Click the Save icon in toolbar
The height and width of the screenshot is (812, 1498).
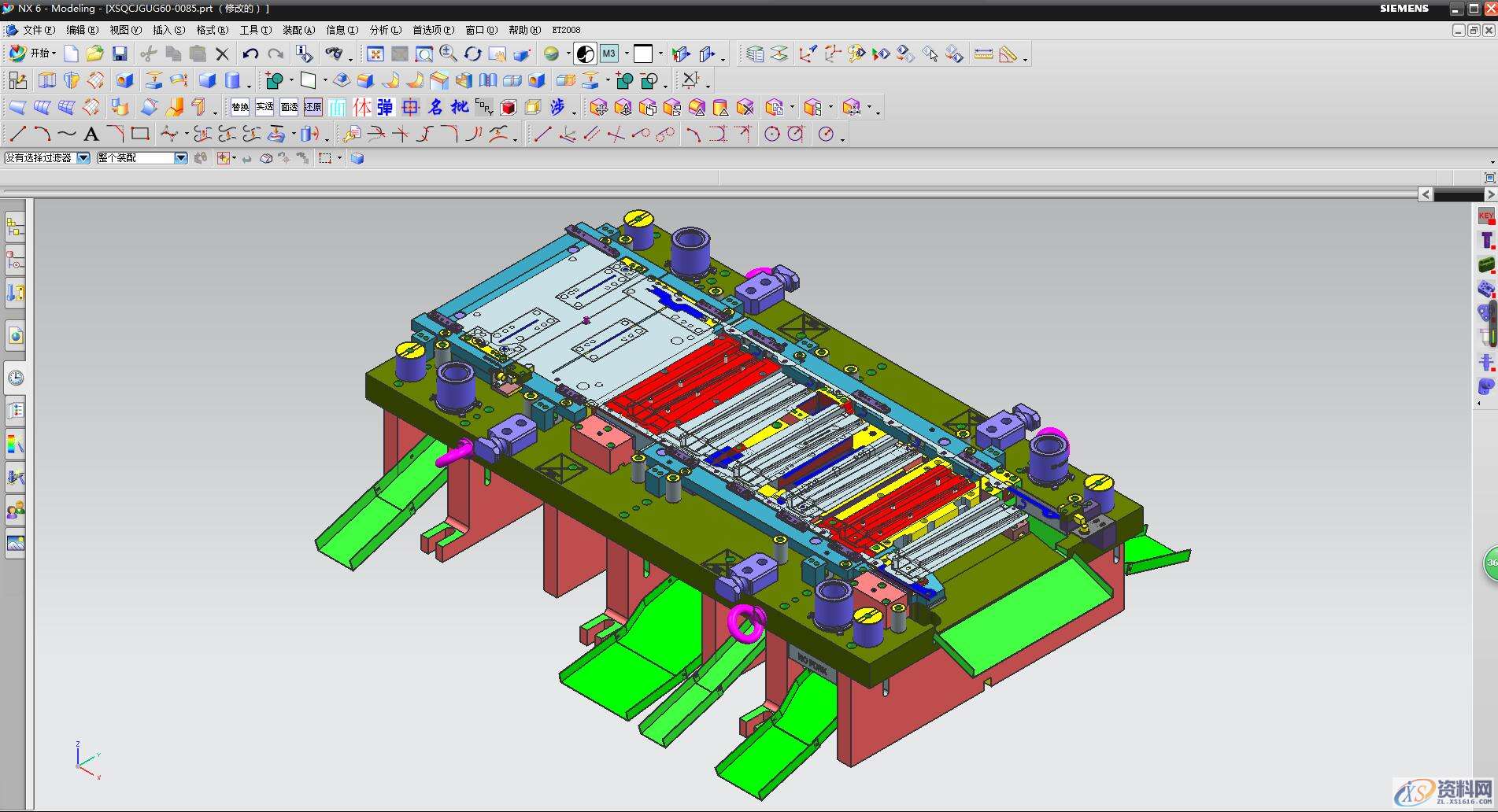(120, 54)
